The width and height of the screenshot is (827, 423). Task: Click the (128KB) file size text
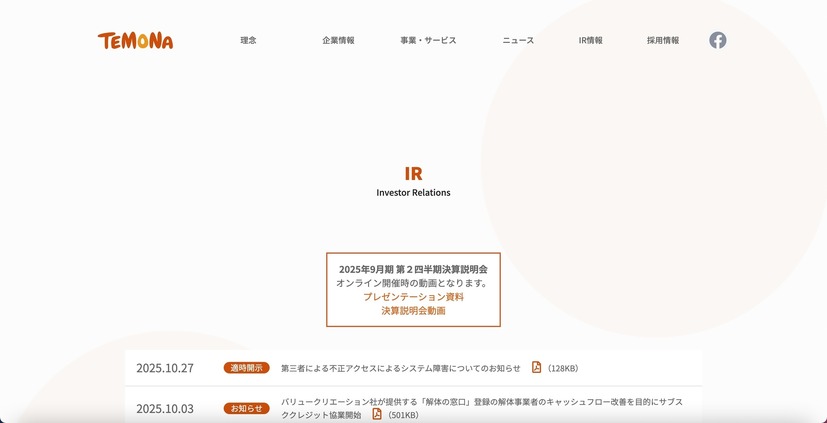click(x=563, y=368)
